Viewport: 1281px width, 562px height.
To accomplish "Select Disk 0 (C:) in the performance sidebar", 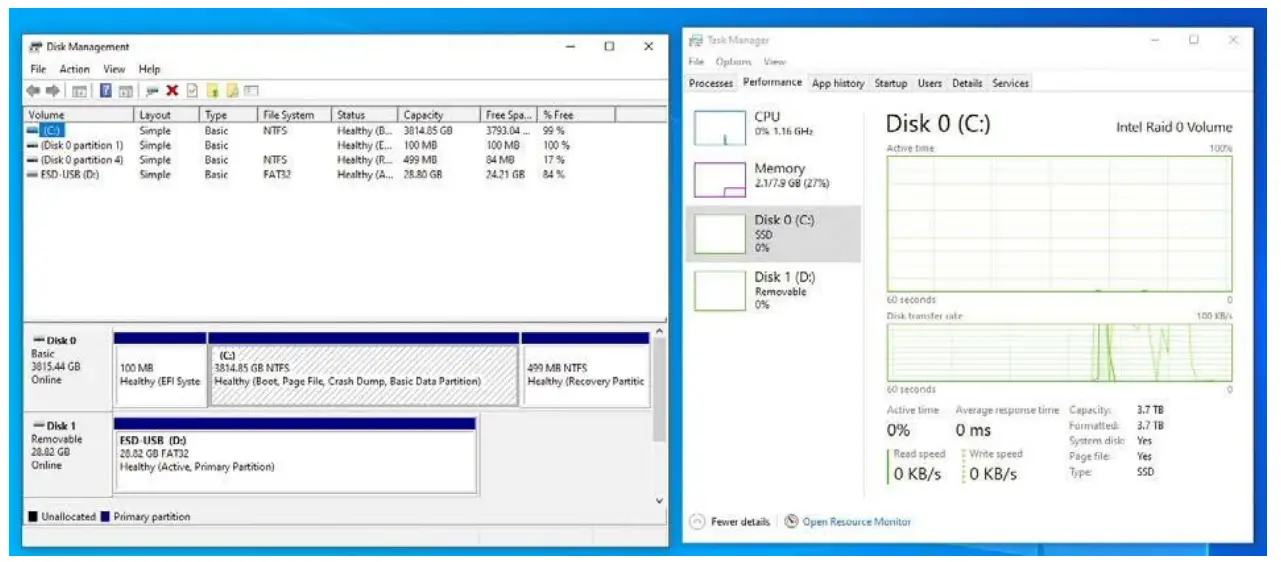I will (x=773, y=234).
